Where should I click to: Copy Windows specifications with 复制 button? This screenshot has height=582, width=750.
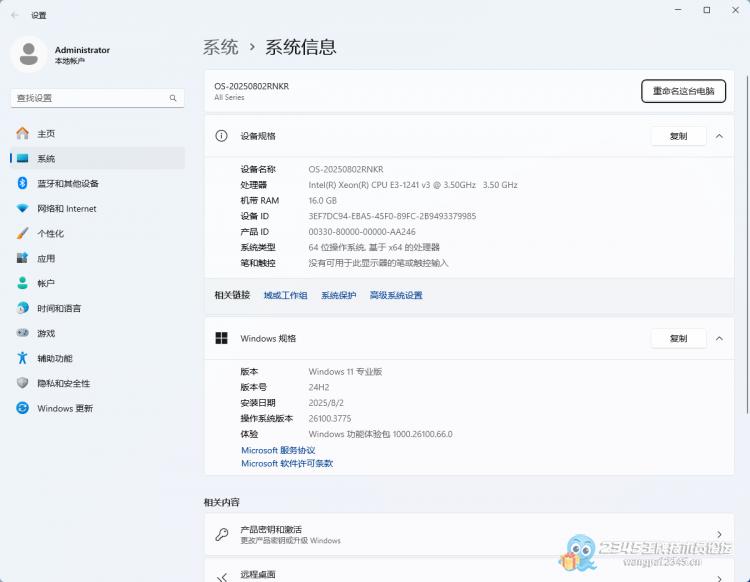pos(678,339)
